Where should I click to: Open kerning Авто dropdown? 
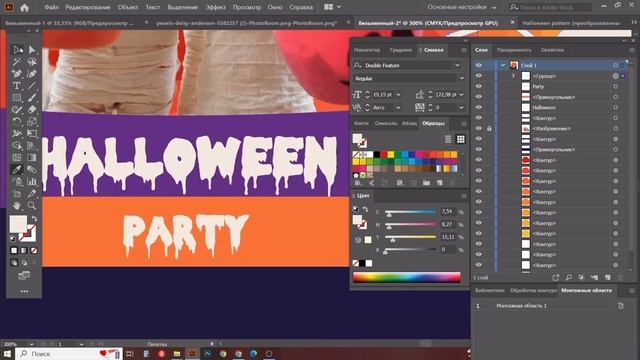pos(398,108)
